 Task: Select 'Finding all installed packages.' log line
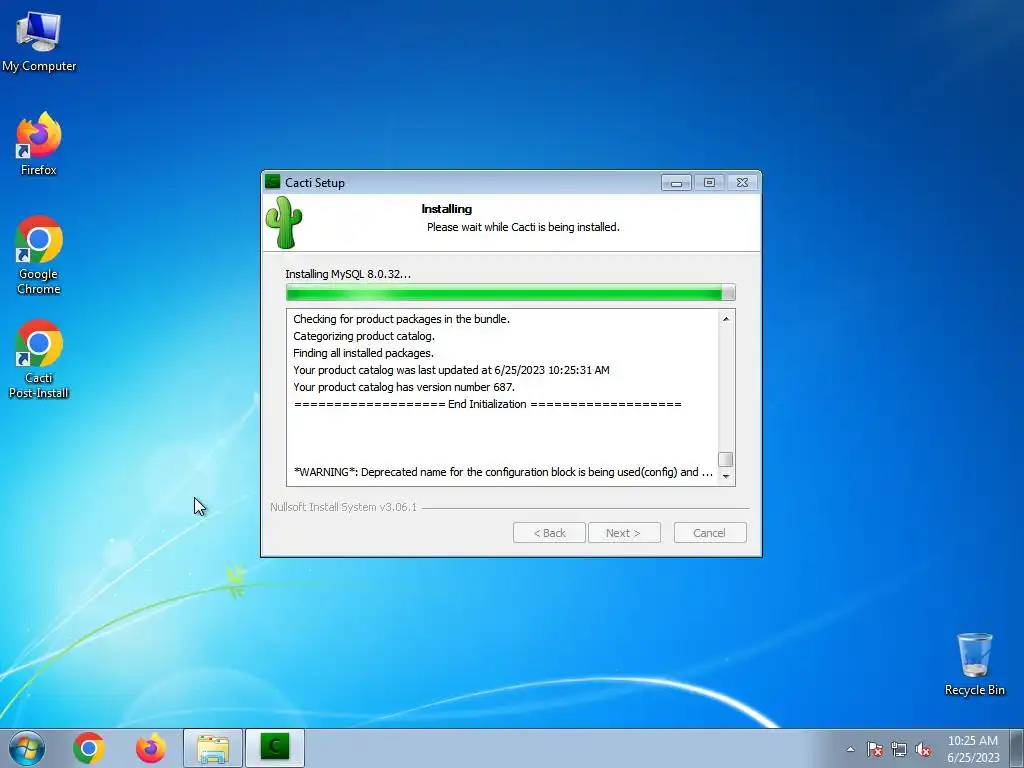pyautogui.click(x=363, y=353)
